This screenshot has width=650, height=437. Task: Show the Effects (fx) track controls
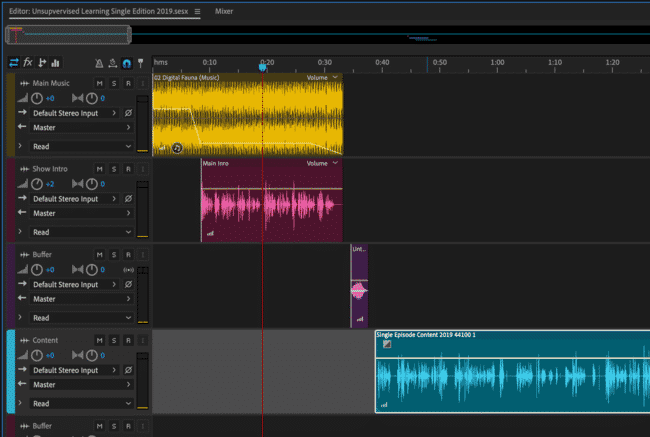click(28, 63)
